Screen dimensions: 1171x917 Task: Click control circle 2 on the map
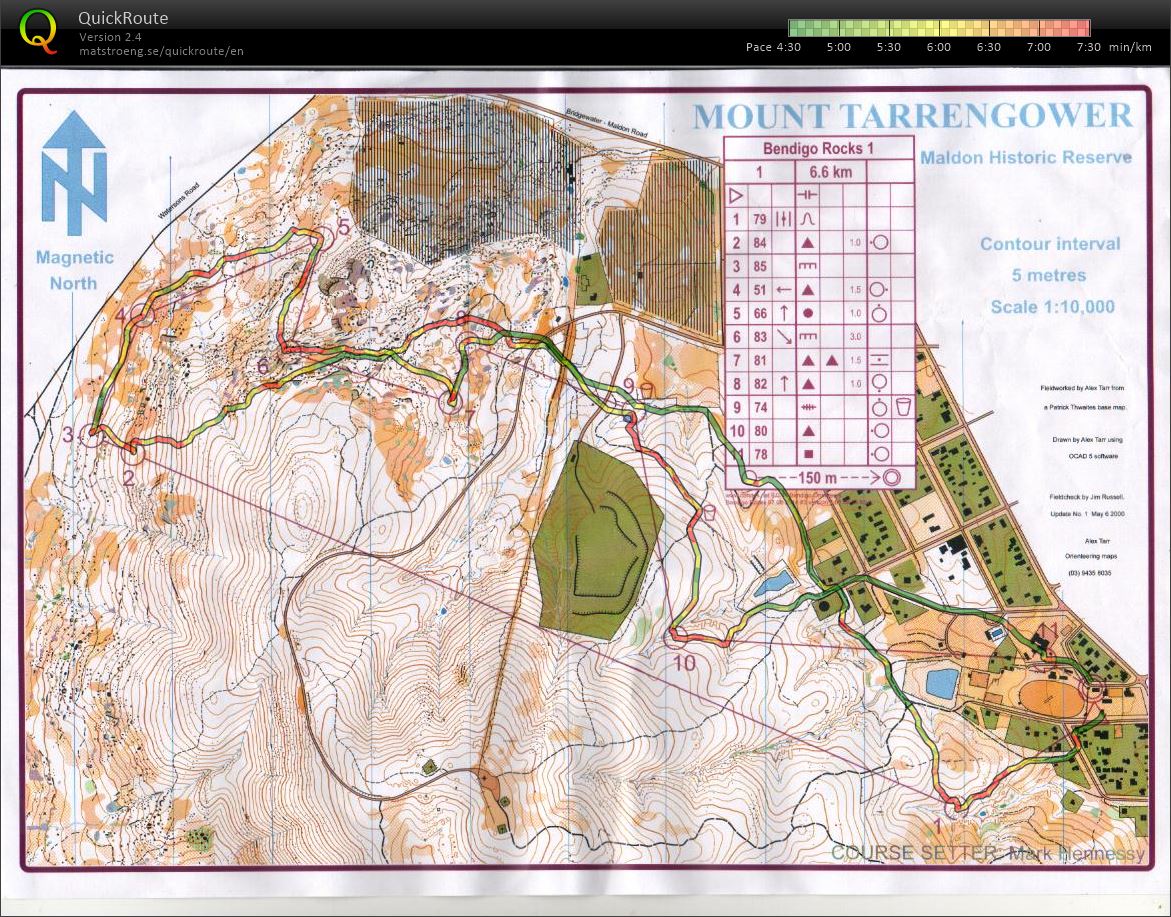pos(134,454)
